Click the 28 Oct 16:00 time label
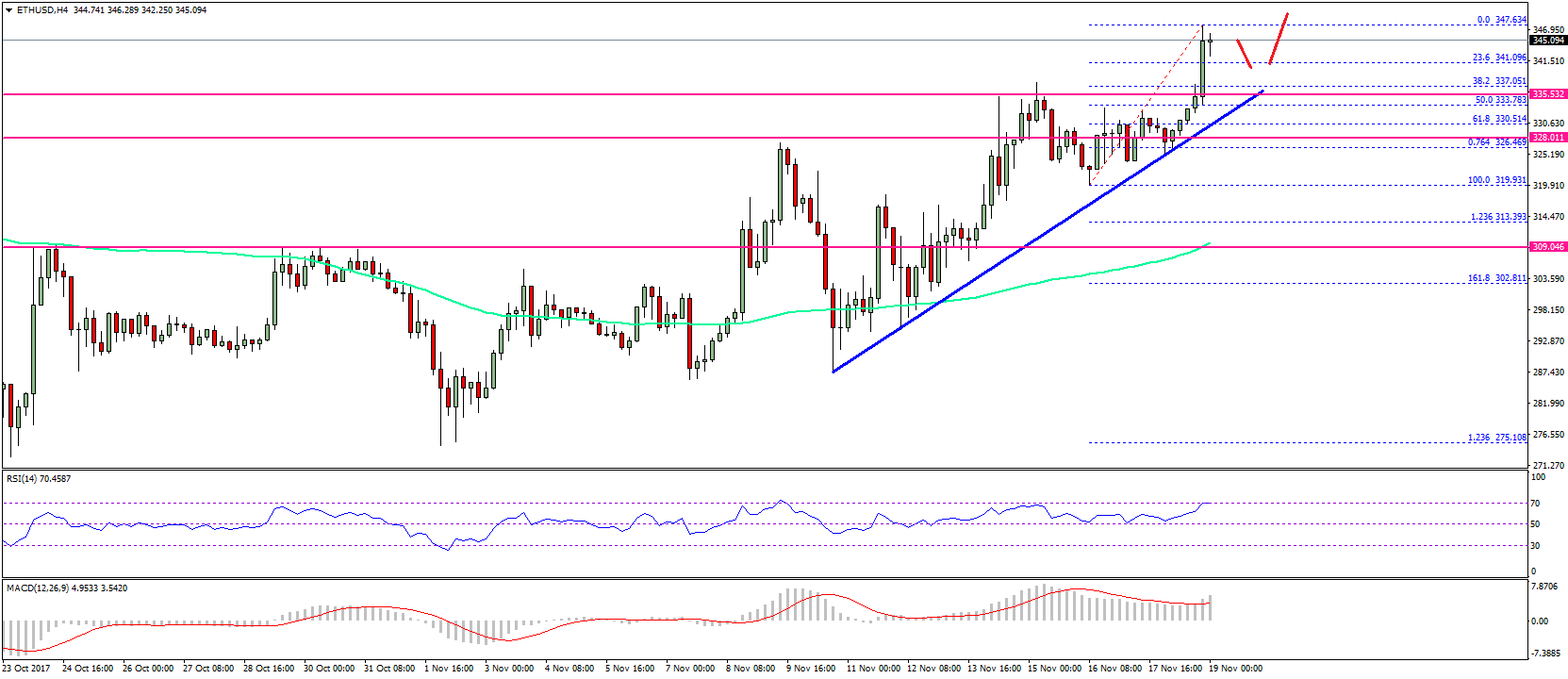The image size is (1568, 679). (x=269, y=668)
